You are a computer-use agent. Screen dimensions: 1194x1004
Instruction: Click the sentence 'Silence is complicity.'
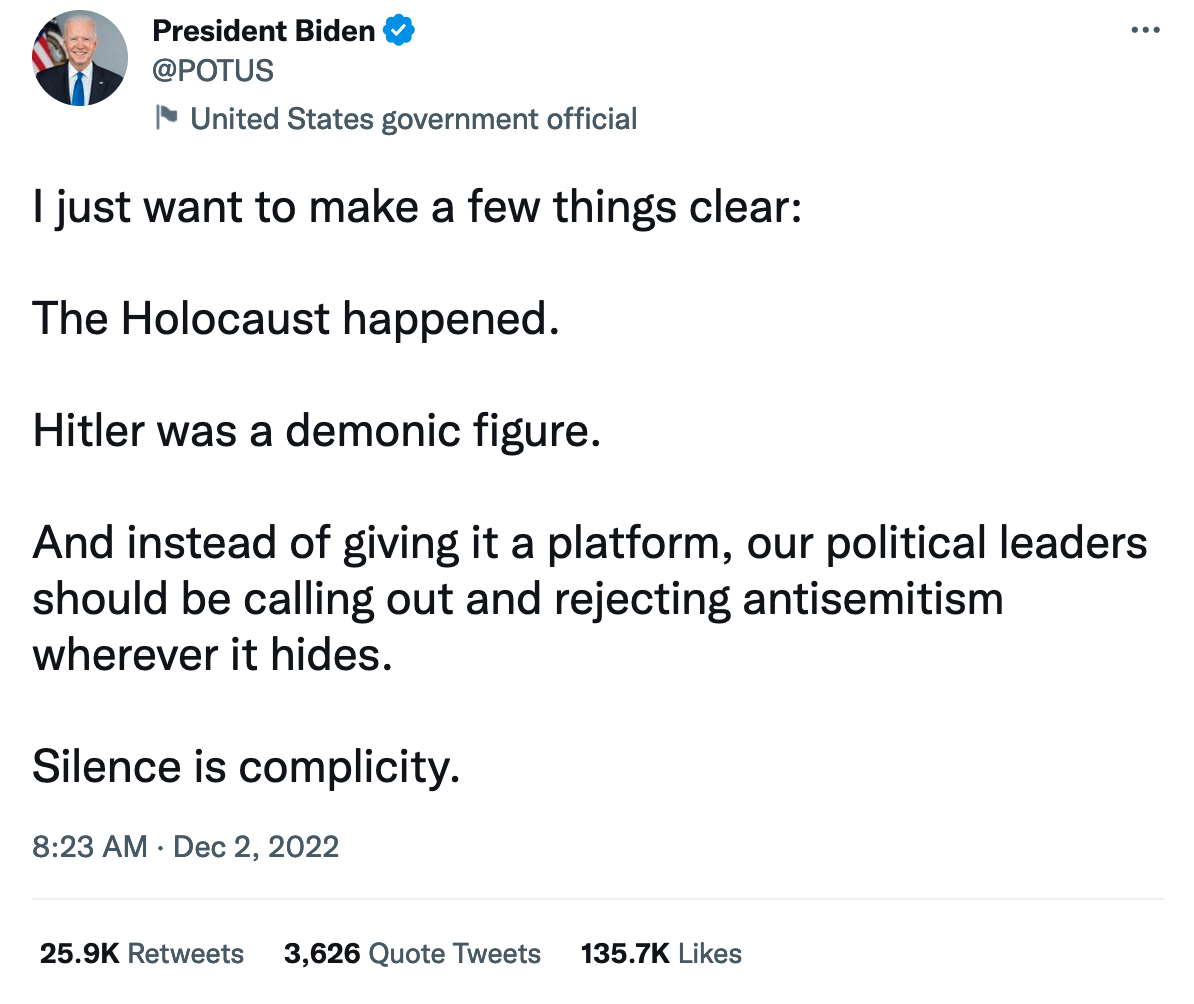(x=246, y=767)
